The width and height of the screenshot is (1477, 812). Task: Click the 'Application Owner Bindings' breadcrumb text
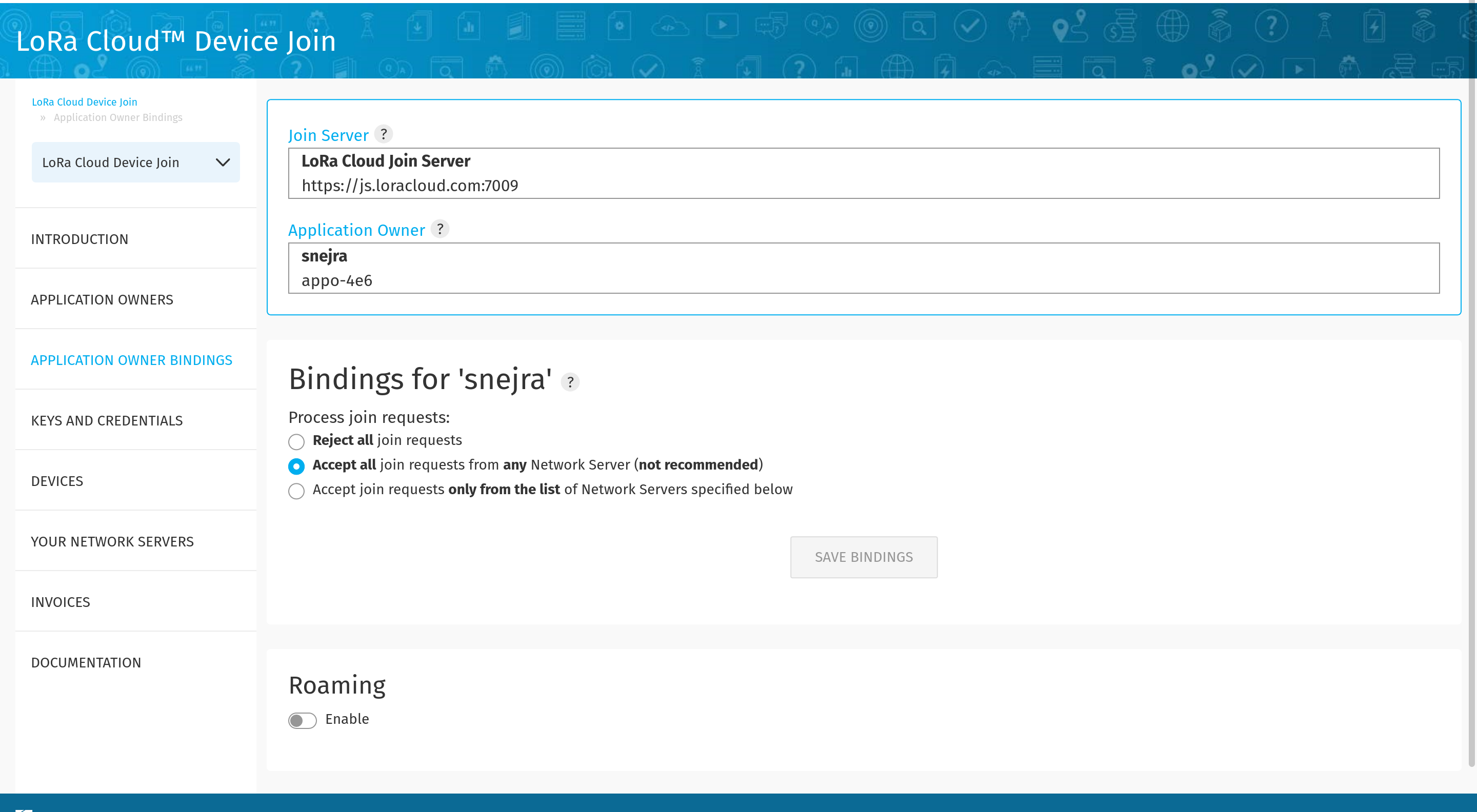coord(118,117)
